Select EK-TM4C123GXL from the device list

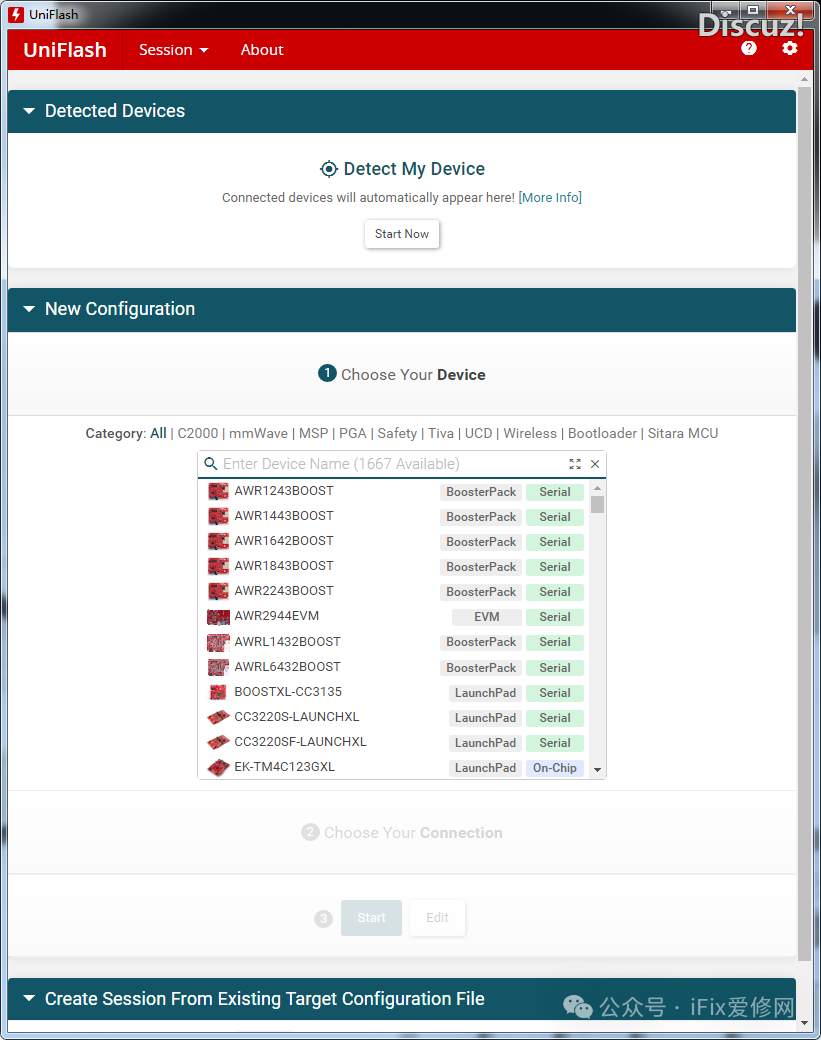click(285, 767)
